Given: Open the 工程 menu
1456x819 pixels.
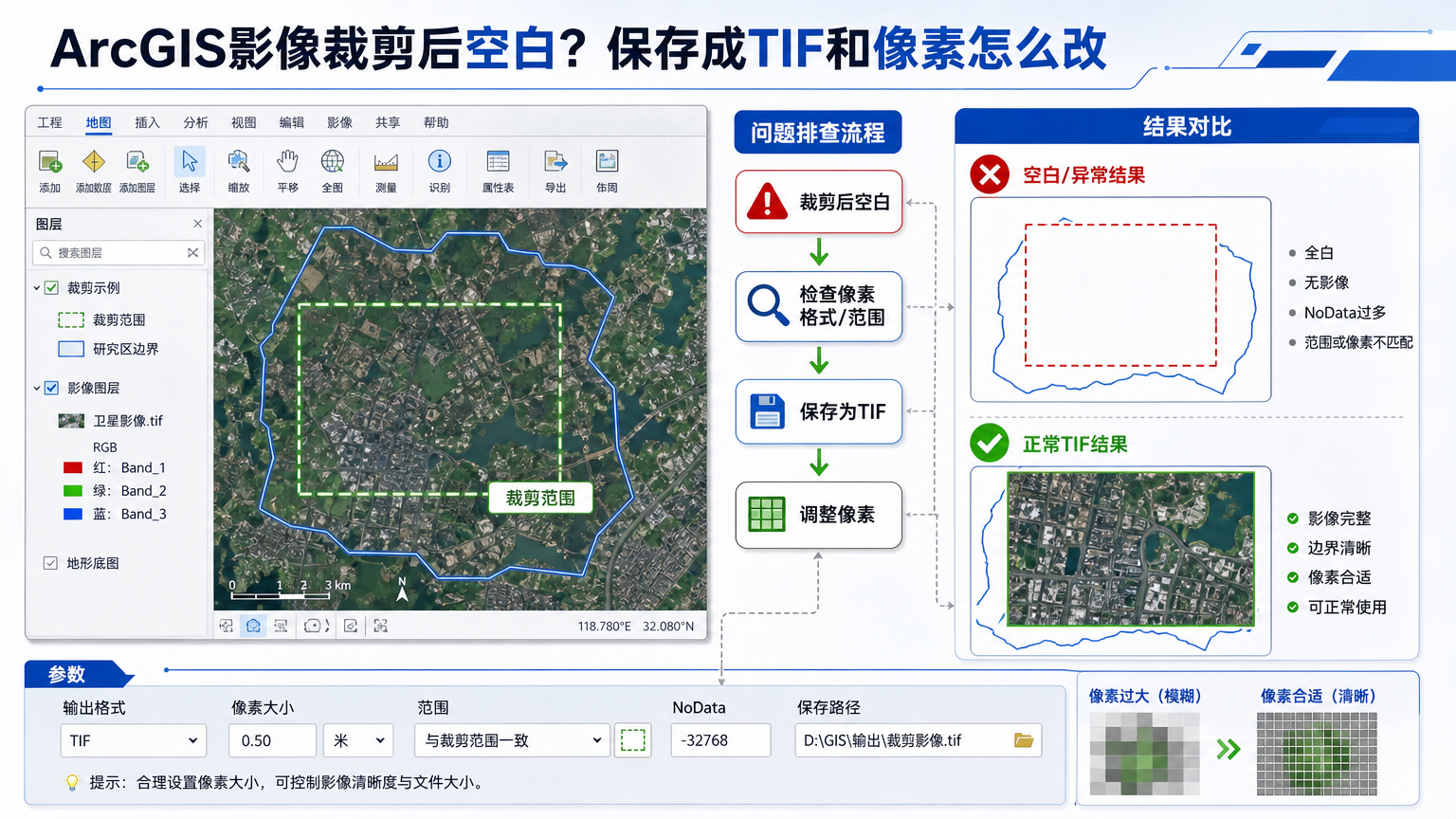Looking at the screenshot, I should (49, 122).
